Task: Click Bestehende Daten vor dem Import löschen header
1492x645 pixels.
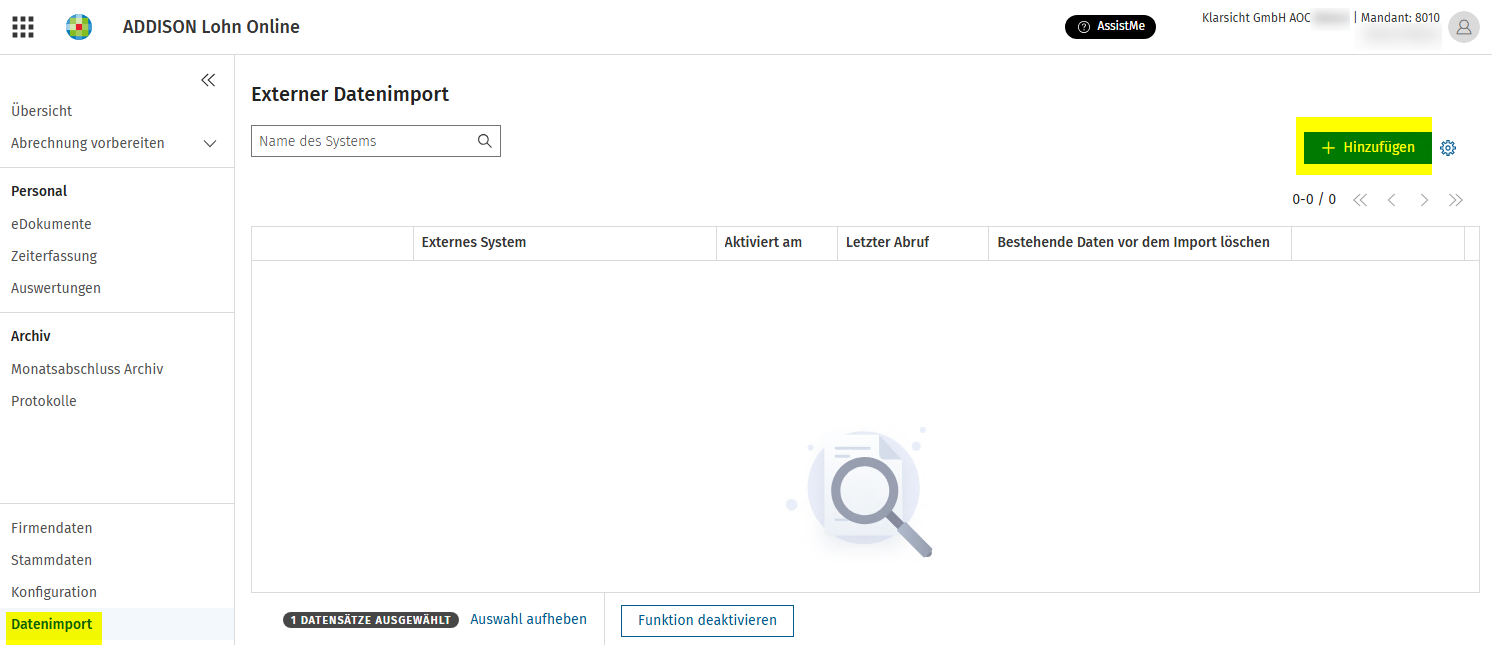Action: pyautogui.click(x=1140, y=243)
